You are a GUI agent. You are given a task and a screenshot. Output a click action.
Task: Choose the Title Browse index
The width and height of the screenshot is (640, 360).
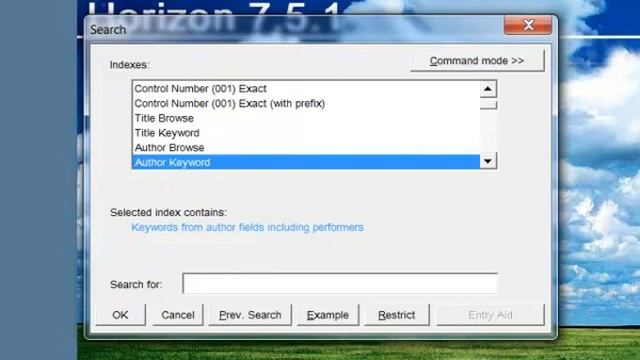coord(306,118)
